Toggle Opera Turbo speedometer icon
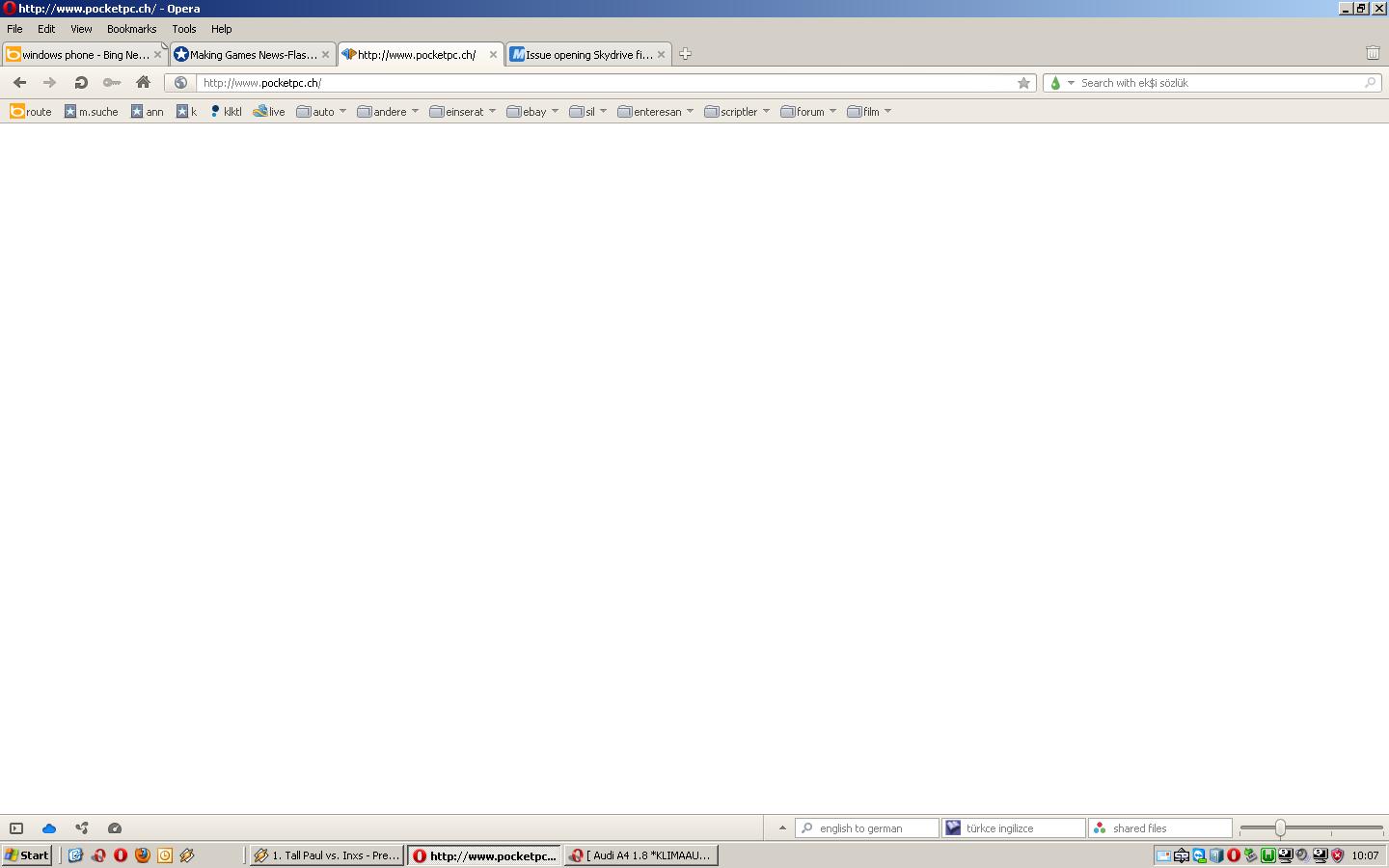The height and width of the screenshot is (868, 1389). point(115,828)
